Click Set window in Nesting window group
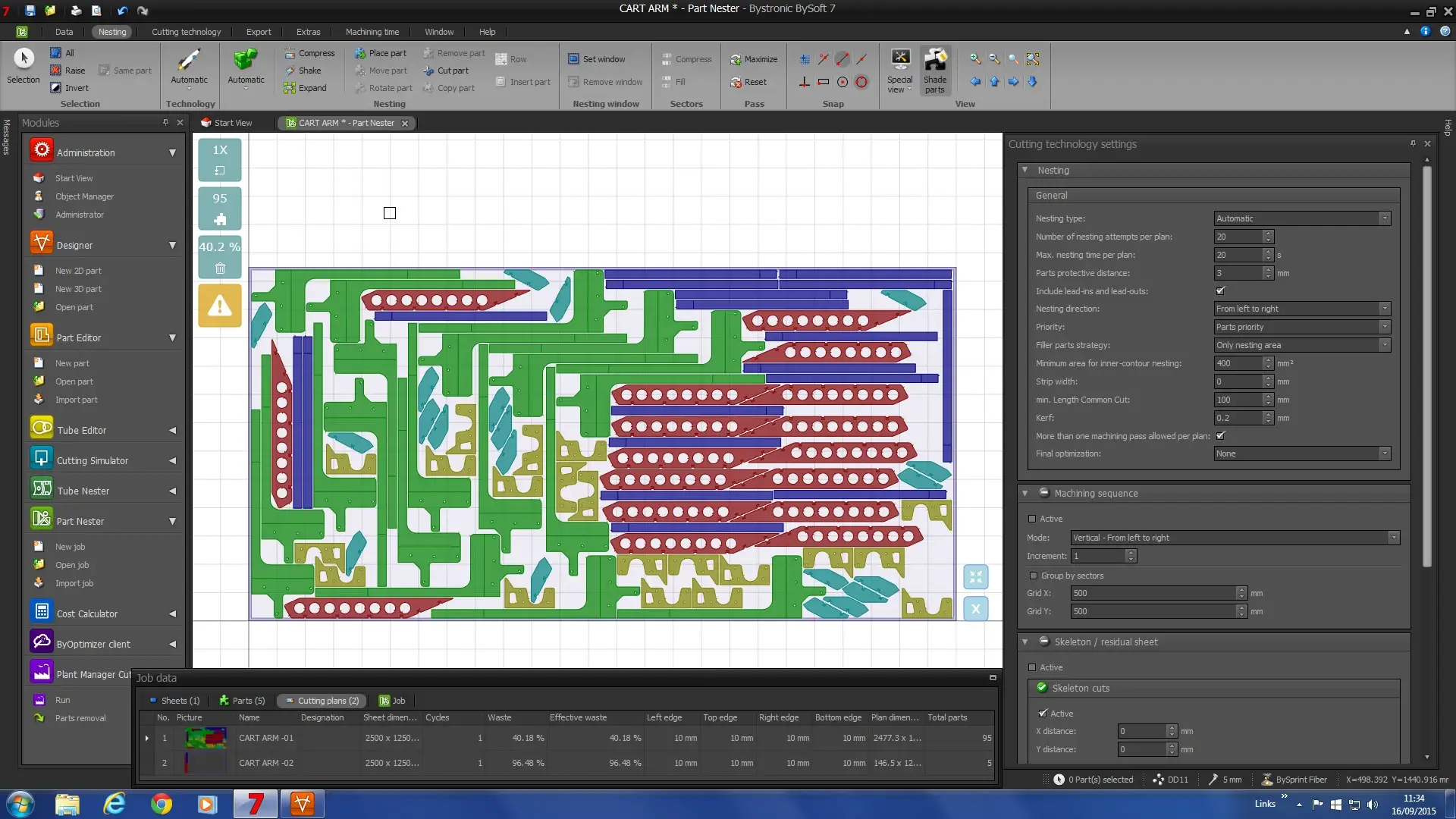1456x819 pixels. coord(597,59)
